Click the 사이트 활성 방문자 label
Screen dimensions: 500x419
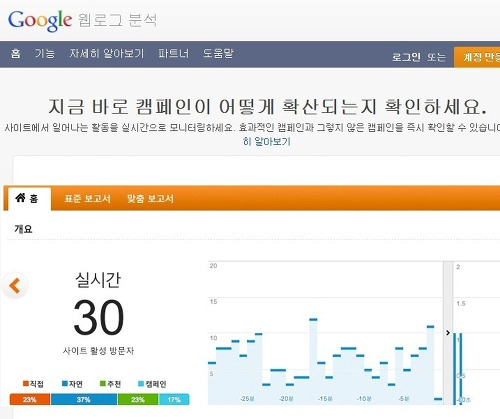click(x=98, y=351)
